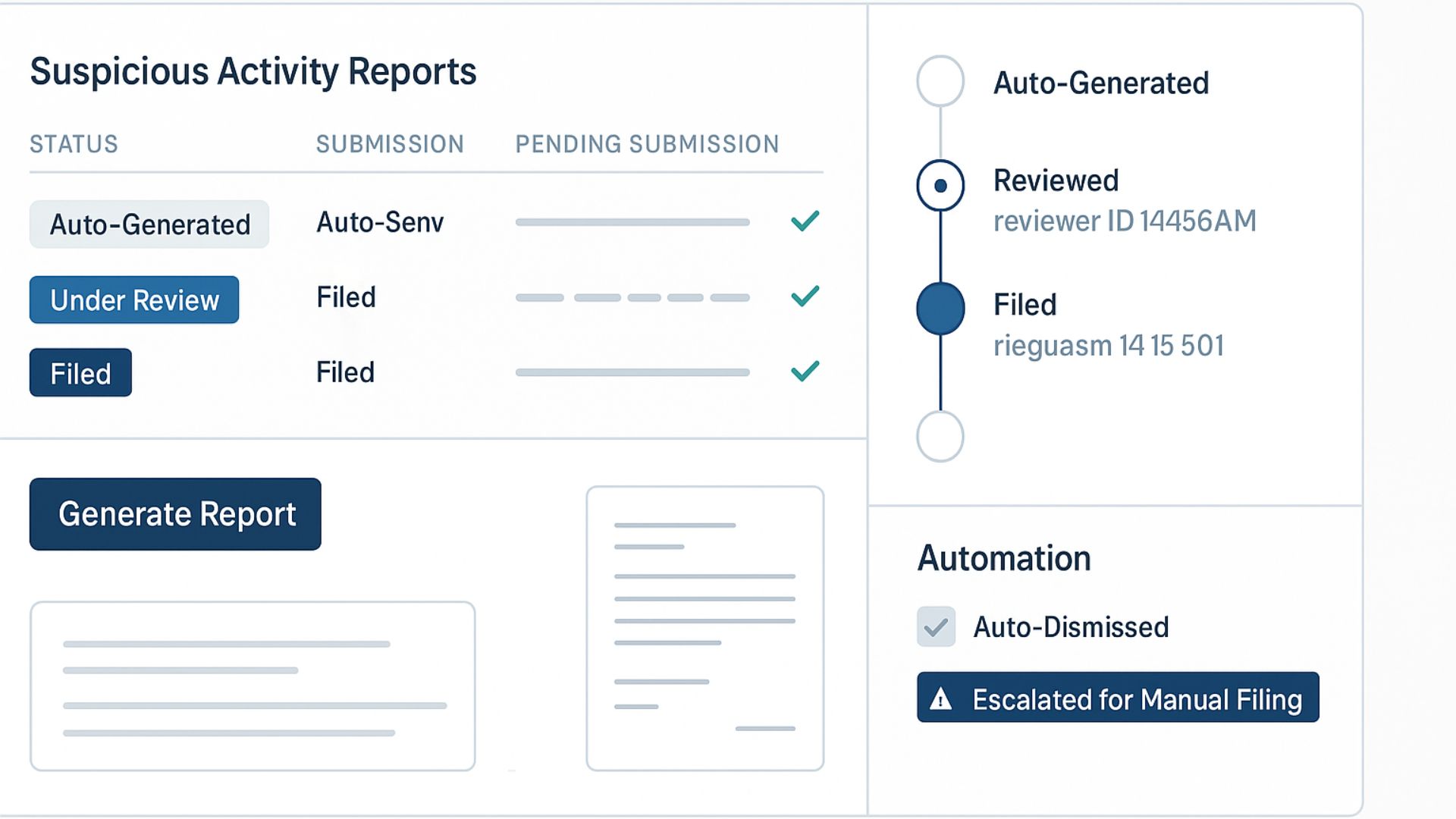Toggle the Auto-Dismissed checkbox
This screenshot has width=1456, height=819.
click(x=936, y=627)
